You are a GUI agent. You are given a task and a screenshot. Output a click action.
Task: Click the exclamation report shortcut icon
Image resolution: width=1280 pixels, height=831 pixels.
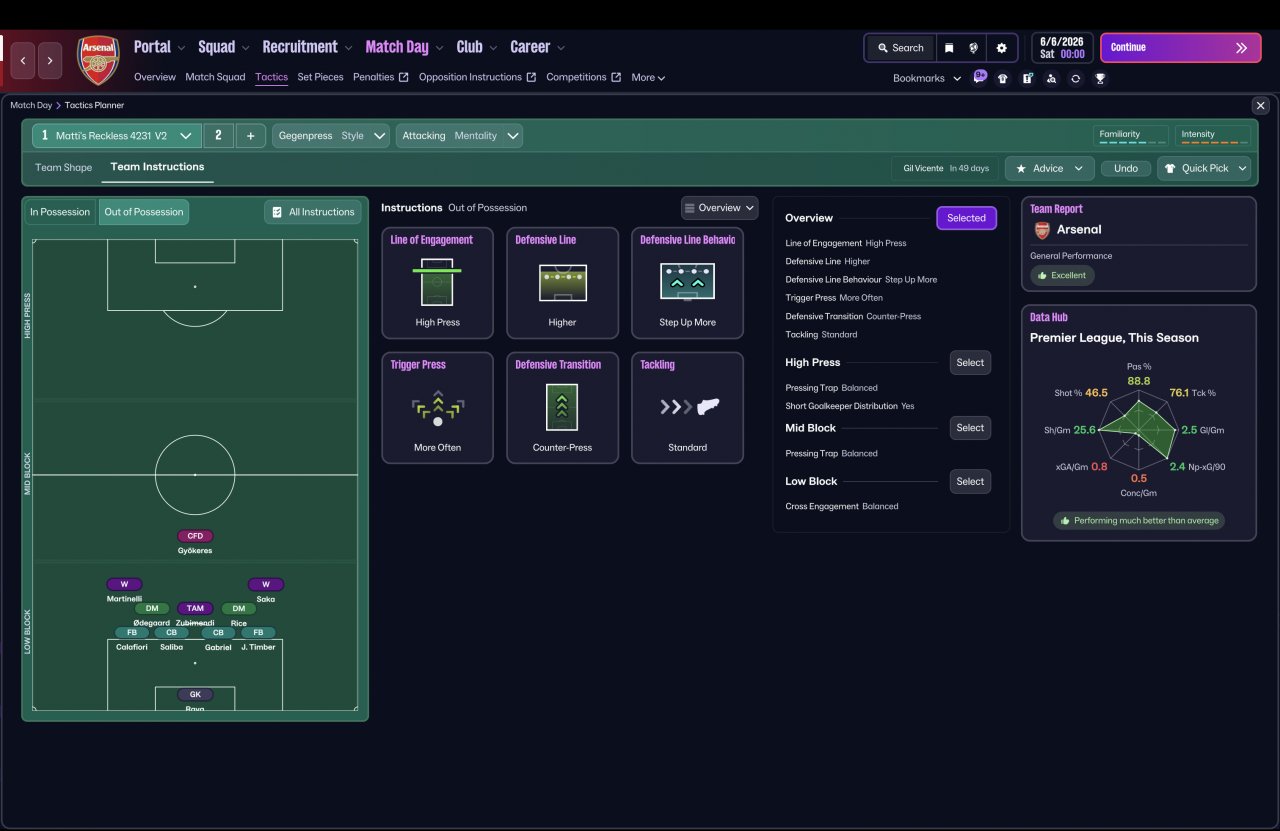[x=1027, y=78]
